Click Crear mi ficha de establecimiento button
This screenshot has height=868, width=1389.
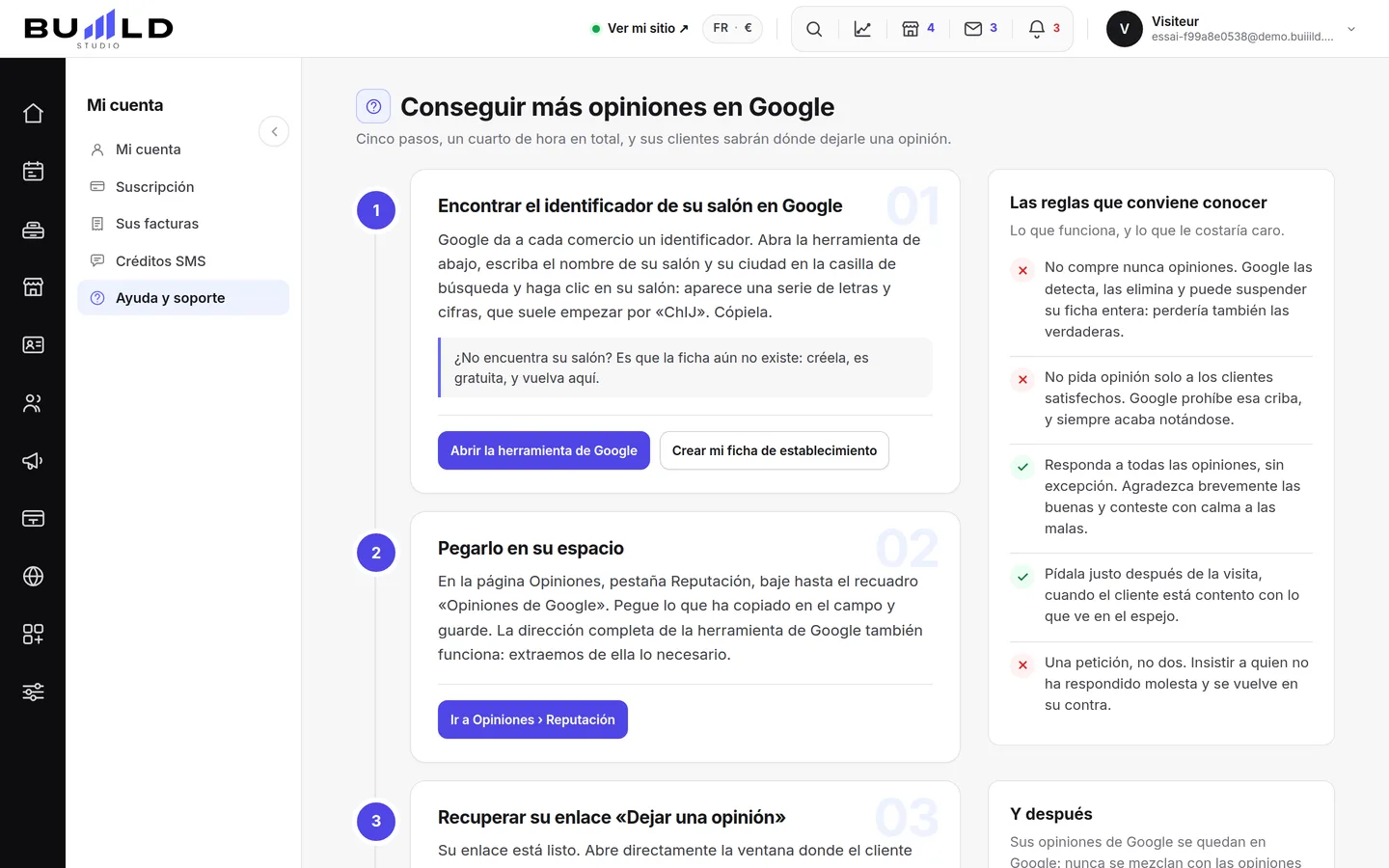tap(775, 450)
